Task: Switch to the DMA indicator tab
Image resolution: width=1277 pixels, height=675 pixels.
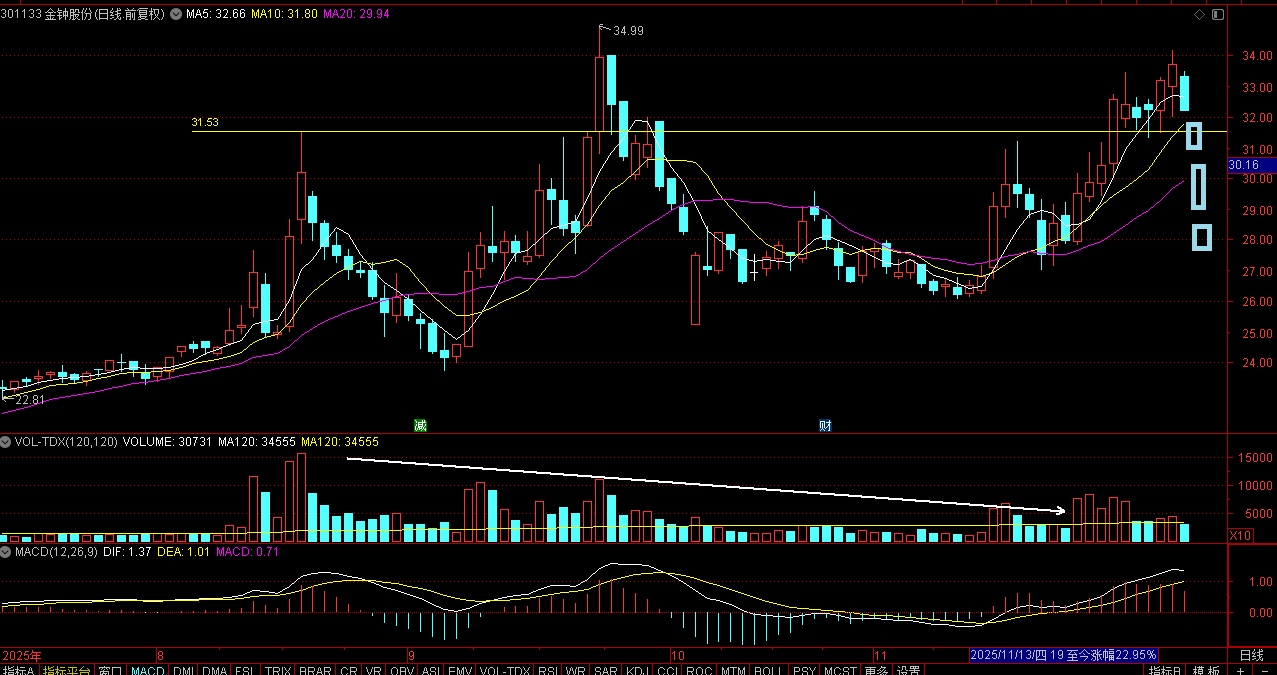Action: [x=214, y=671]
